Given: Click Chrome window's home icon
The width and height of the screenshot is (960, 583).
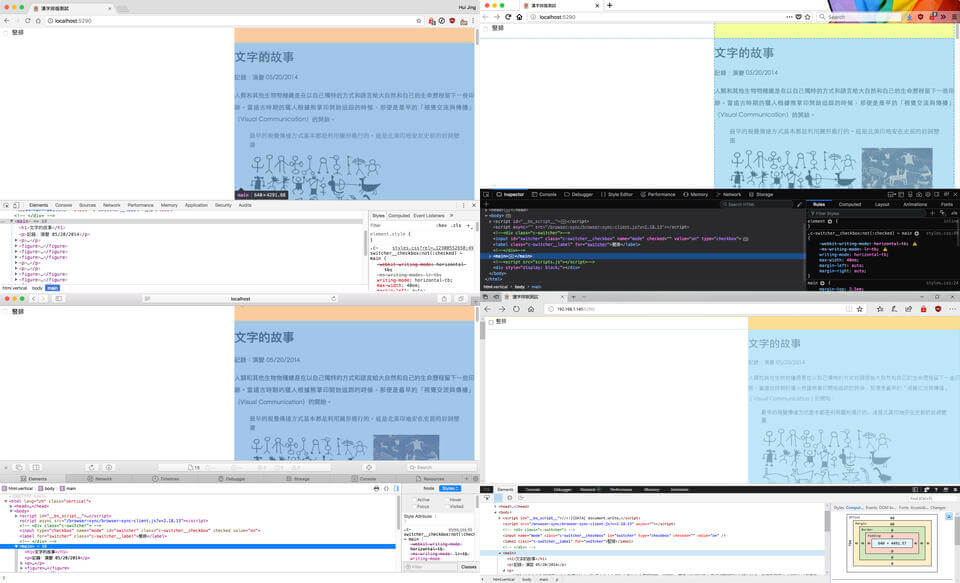Looking at the screenshot, I should 38,21.
